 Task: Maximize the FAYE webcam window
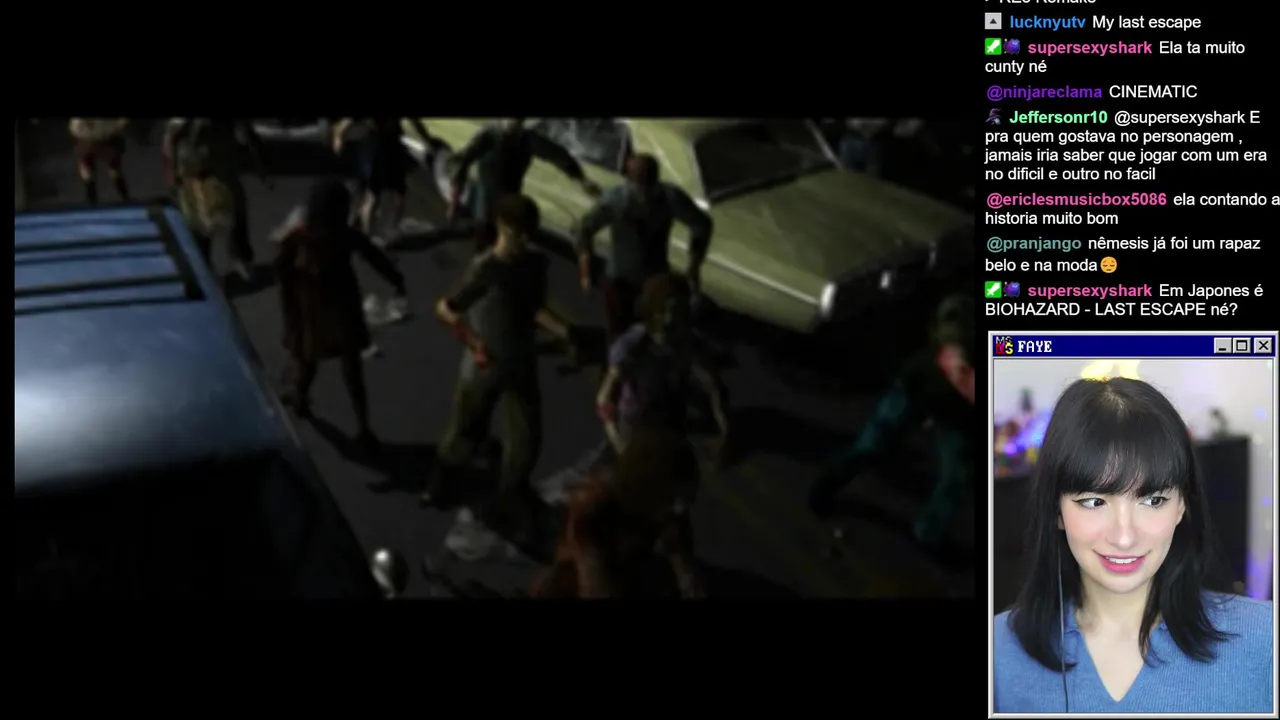click(1241, 346)
